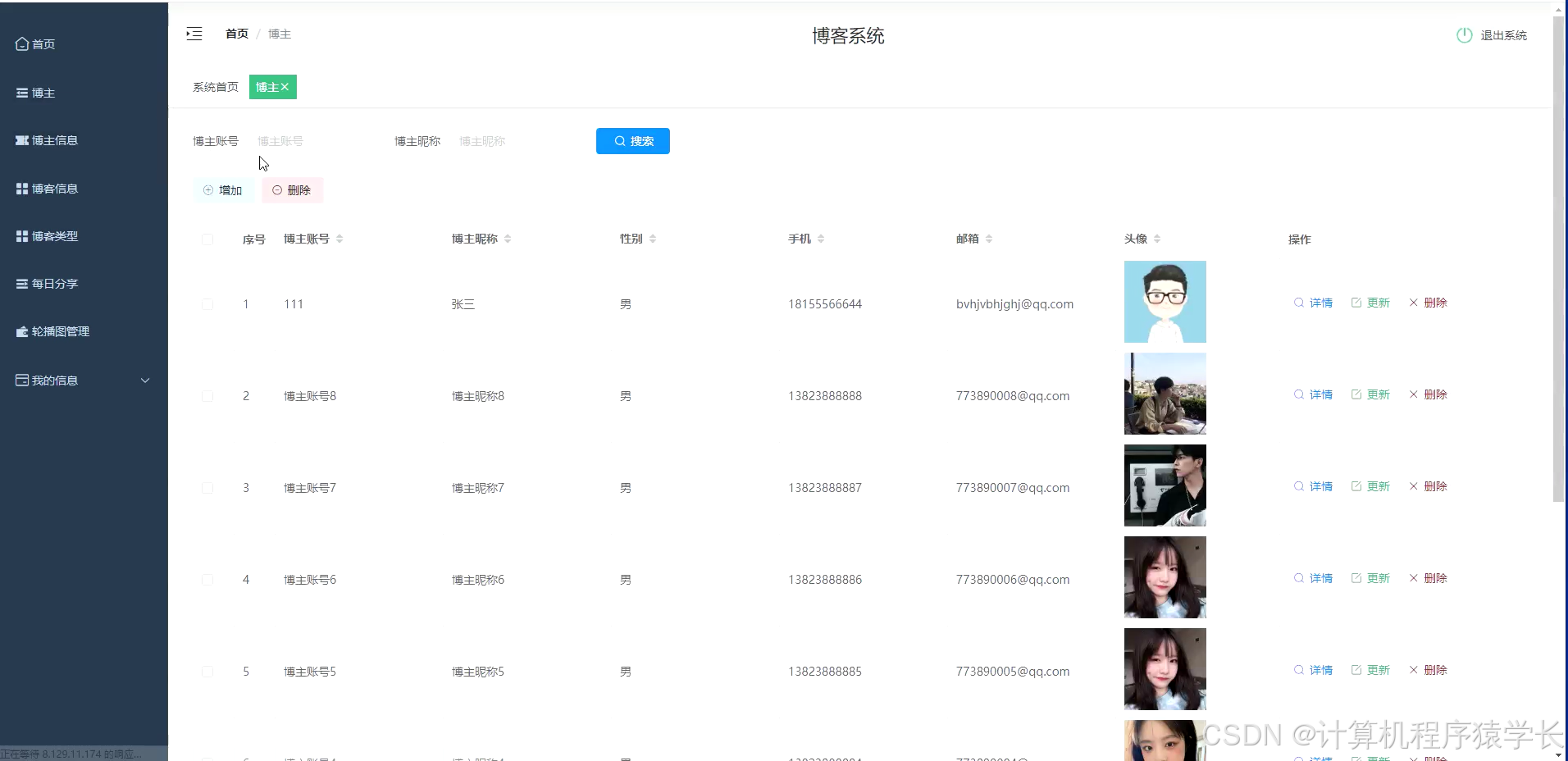Click the home icon in sidebar 首页
This screenshot has width=1568, height=761.
[x=22, y=44]
